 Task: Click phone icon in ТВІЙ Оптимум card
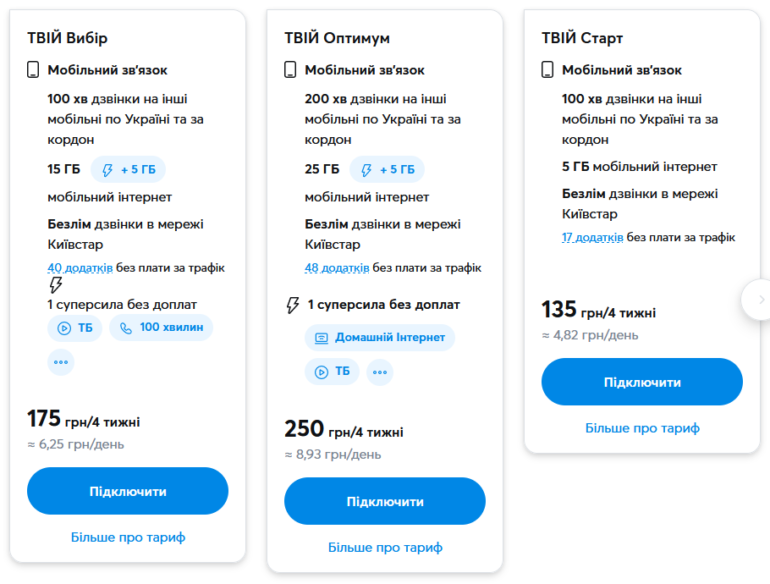click(x=290, y=70)
